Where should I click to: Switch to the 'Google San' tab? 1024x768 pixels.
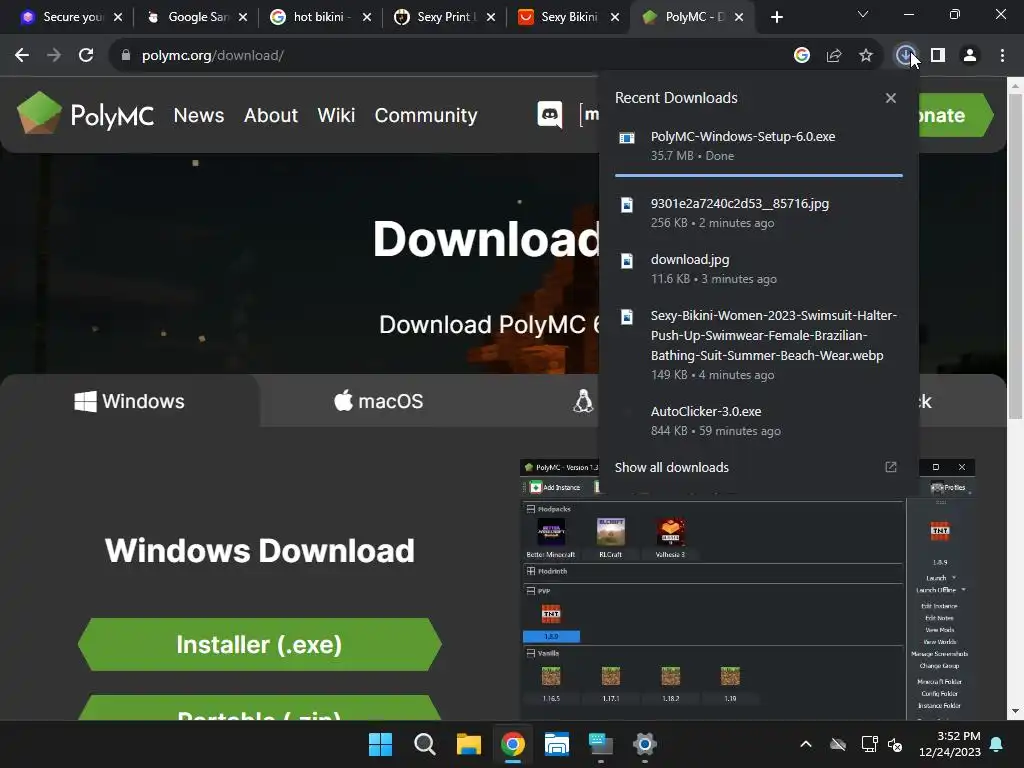[197, 17]
